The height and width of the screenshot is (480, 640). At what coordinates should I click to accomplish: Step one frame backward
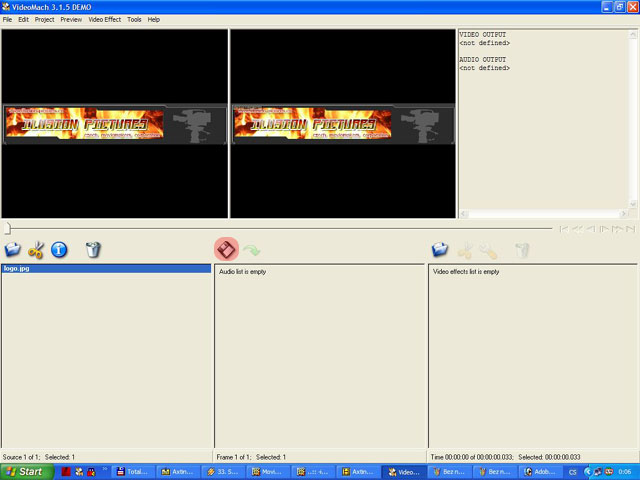pyautogui.click(x=591, y=229)
